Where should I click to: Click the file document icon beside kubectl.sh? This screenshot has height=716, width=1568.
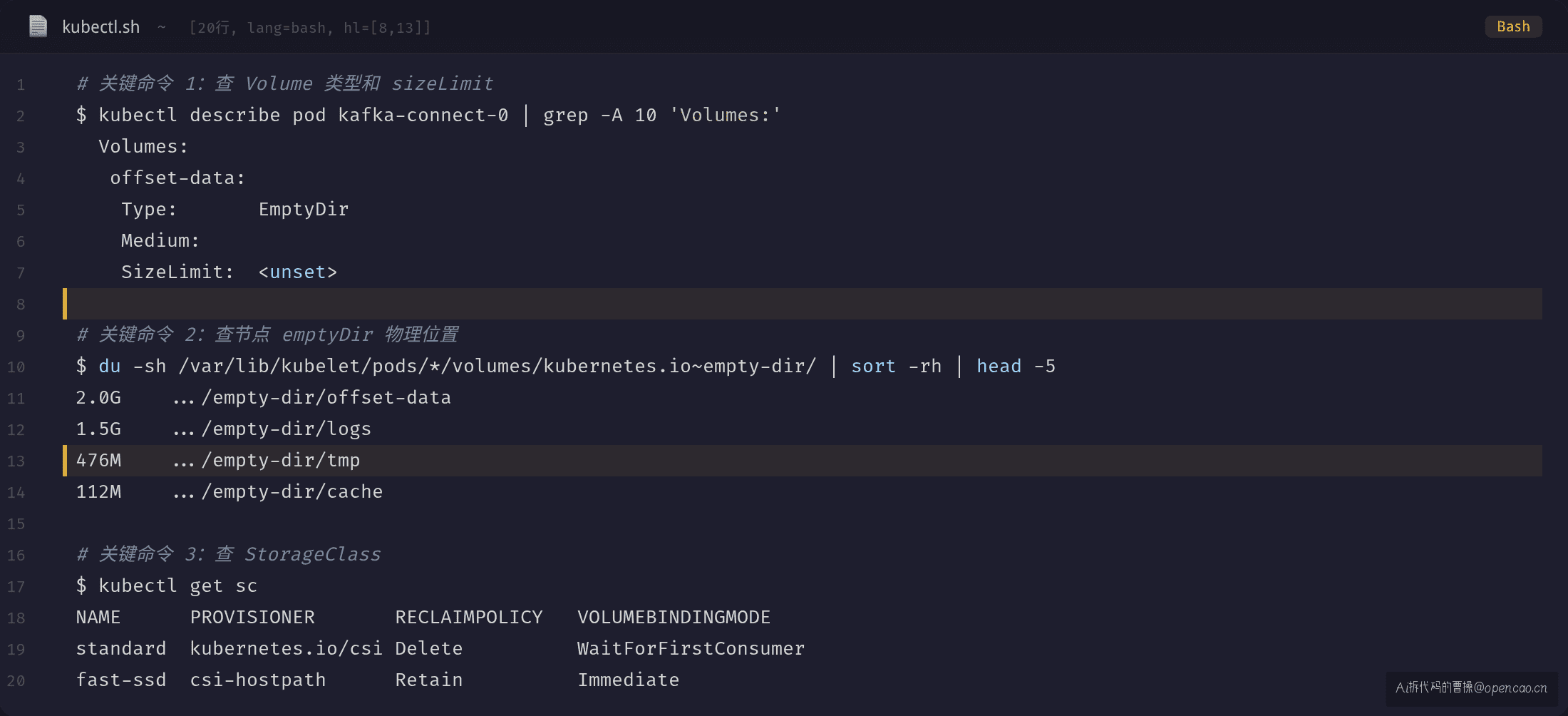coord(38,26)
